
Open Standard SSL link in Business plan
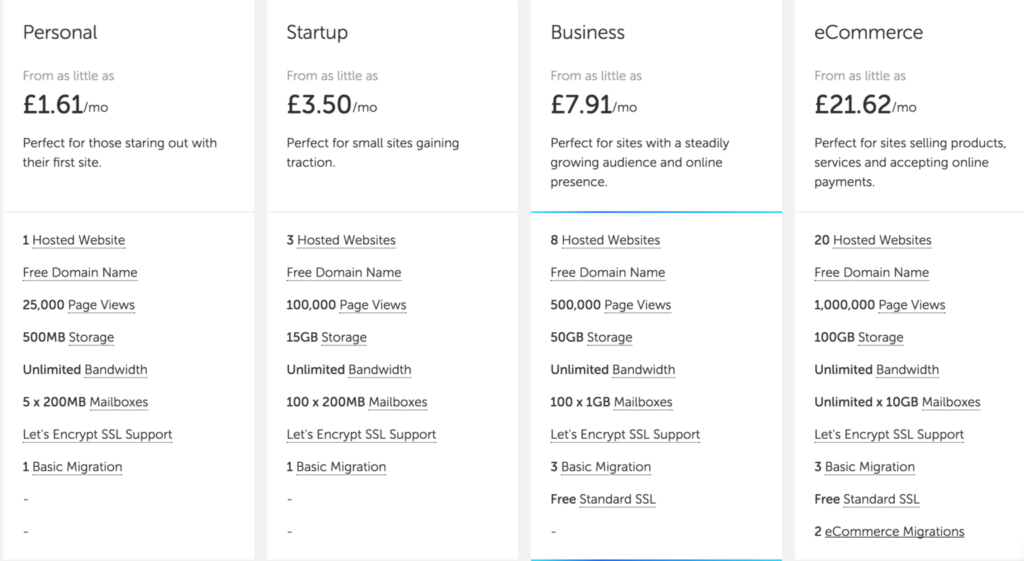click(617, 500)
